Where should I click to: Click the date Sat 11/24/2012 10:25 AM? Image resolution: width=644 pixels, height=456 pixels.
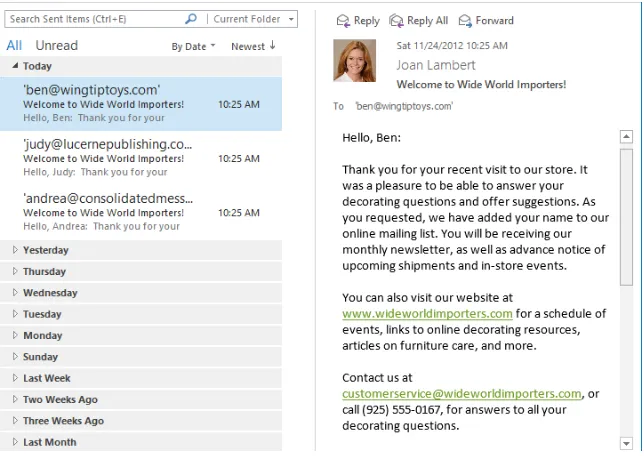452,46
